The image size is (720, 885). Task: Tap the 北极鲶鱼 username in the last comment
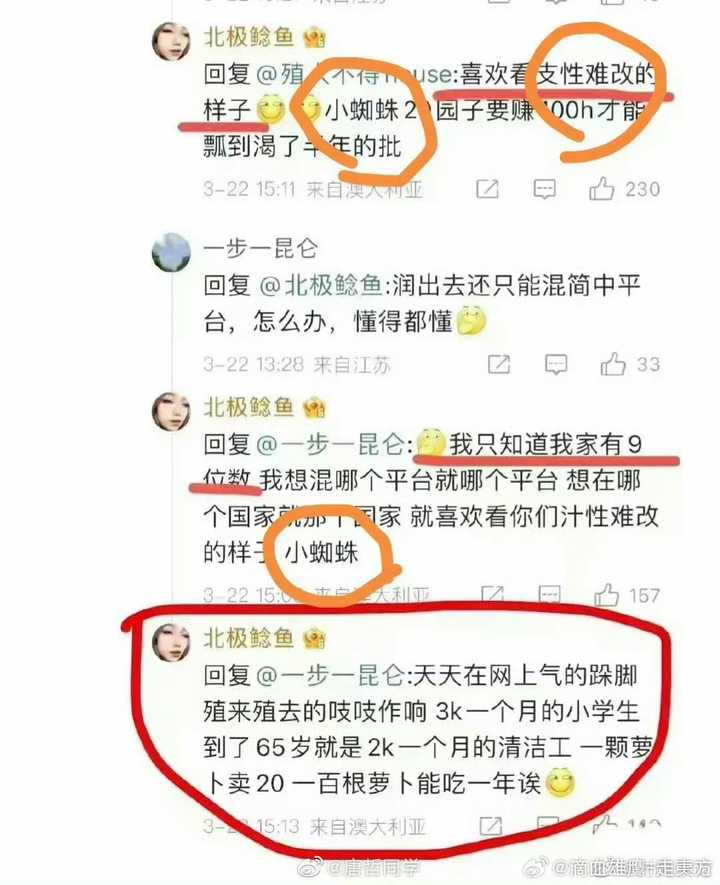pos(249,638)
